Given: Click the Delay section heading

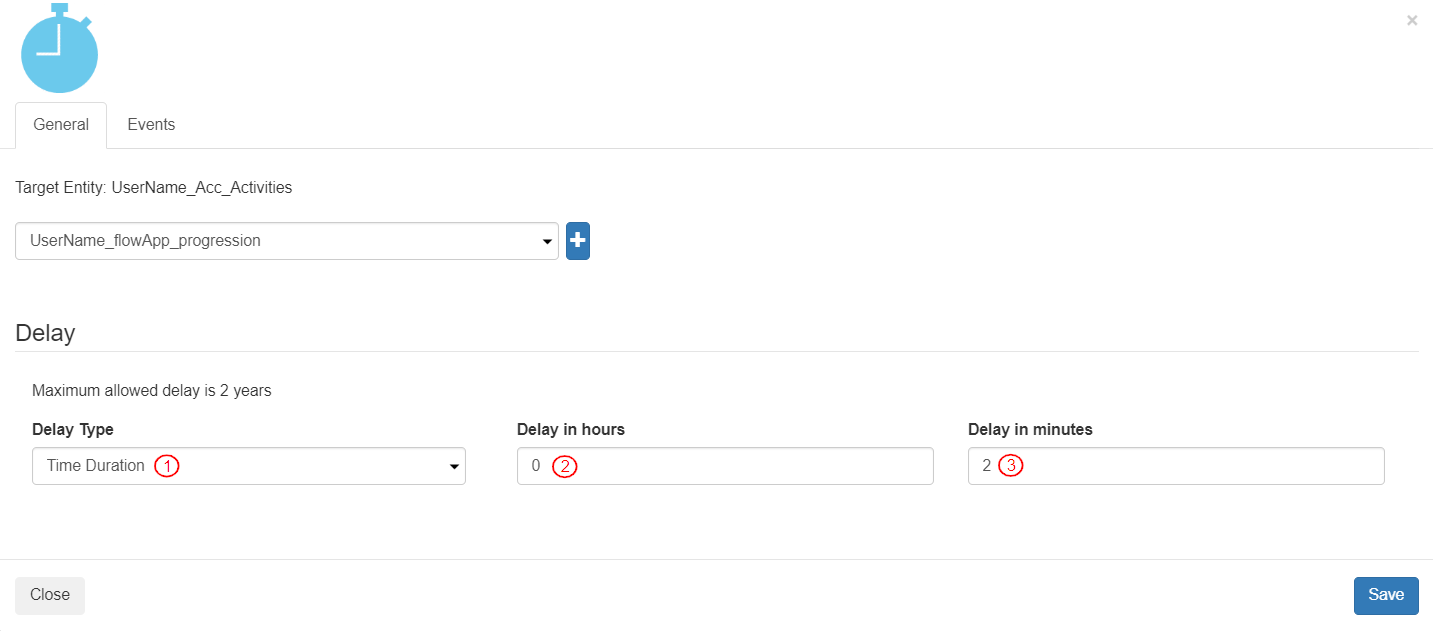Looking at the screenshot, I should 45,333.
